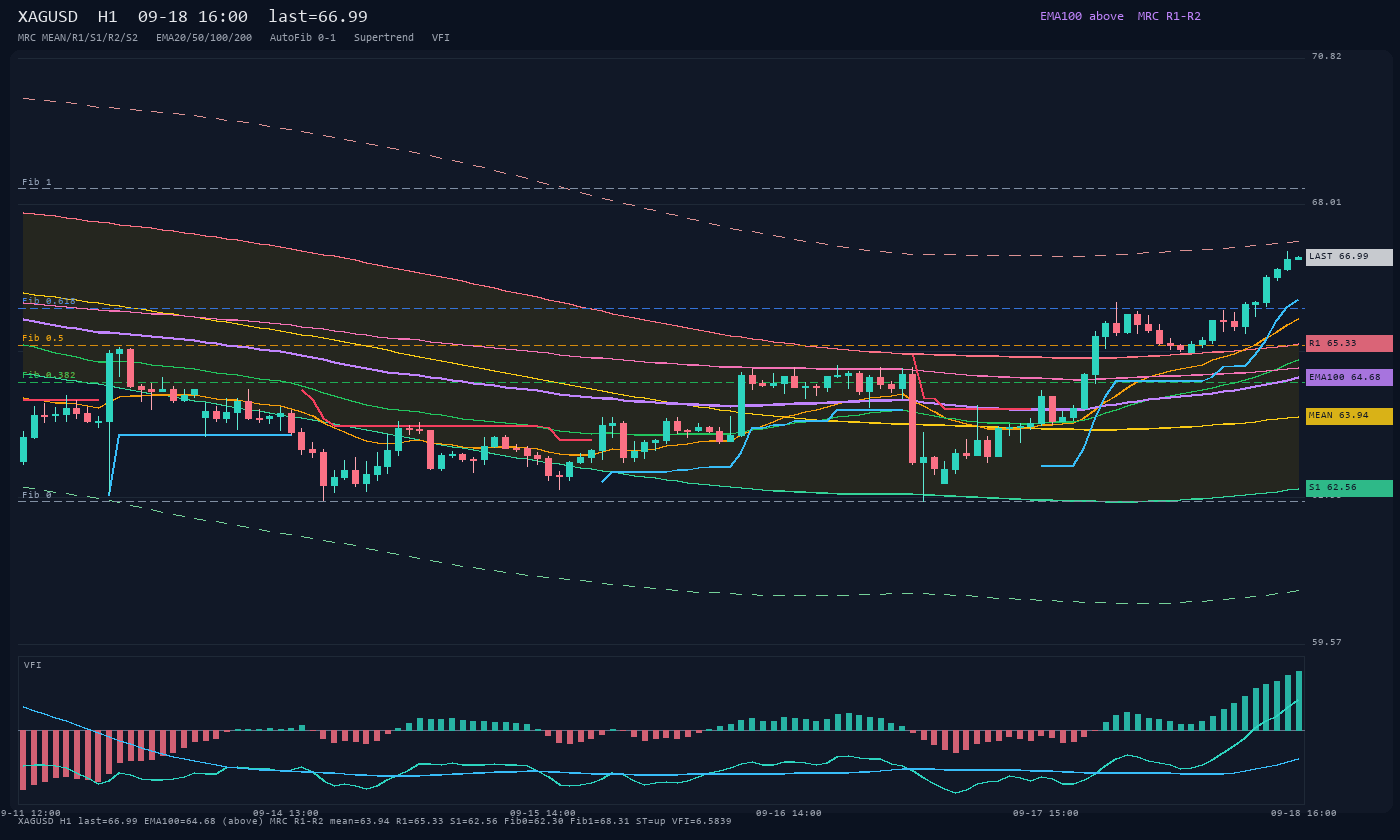Click the bottom status line summary text
This screenshot has height=840, width=1400.
[375, 821]
